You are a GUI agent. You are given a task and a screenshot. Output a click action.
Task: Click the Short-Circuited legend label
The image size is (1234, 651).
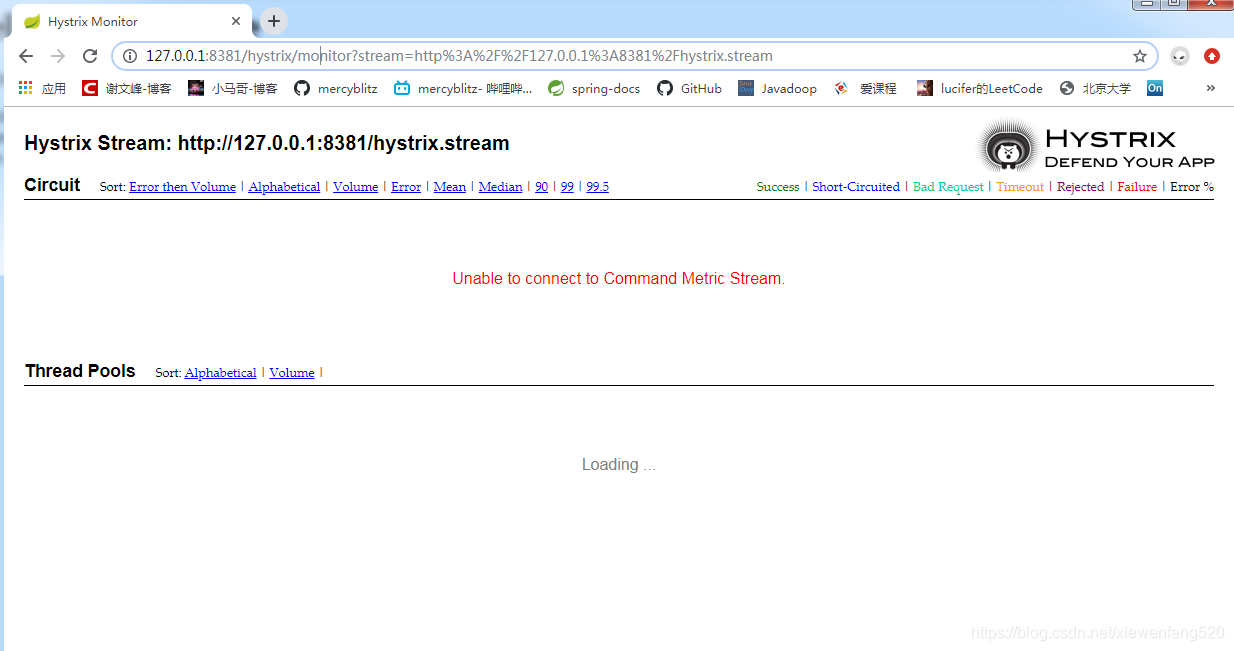(x=856, y=187)
